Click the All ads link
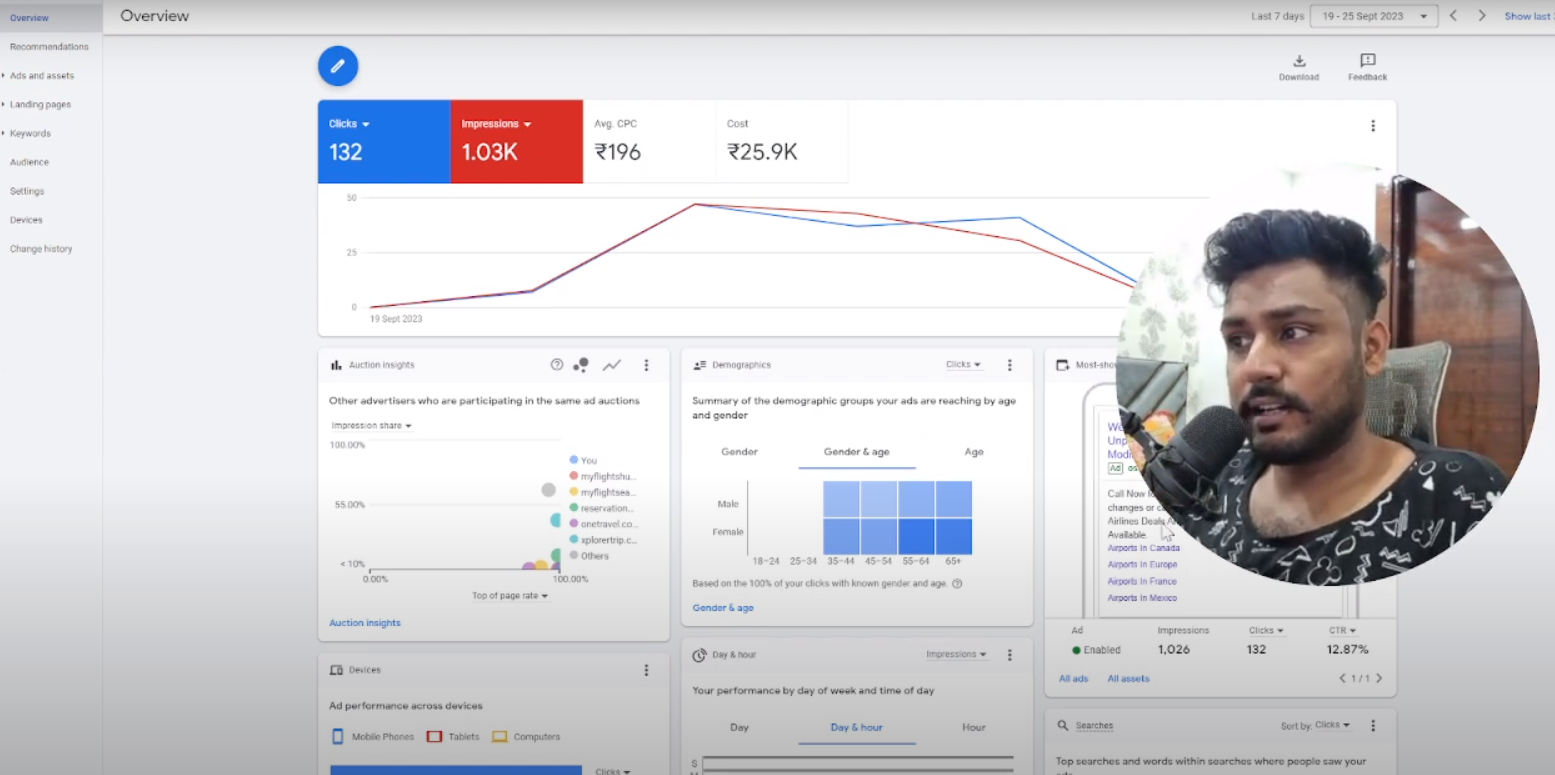Image resolution: width=1555 pixels, height=775 pixels. pos(1073,679)
